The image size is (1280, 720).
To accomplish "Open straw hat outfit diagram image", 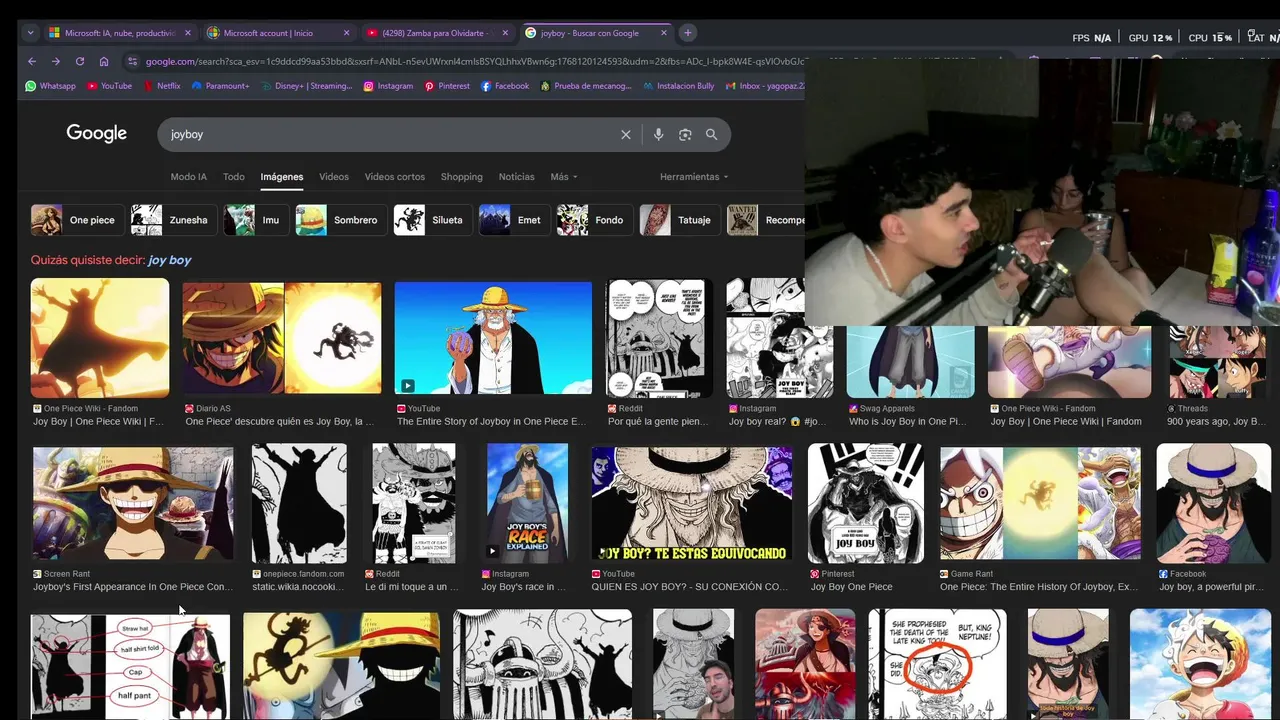I will (130, 665).
